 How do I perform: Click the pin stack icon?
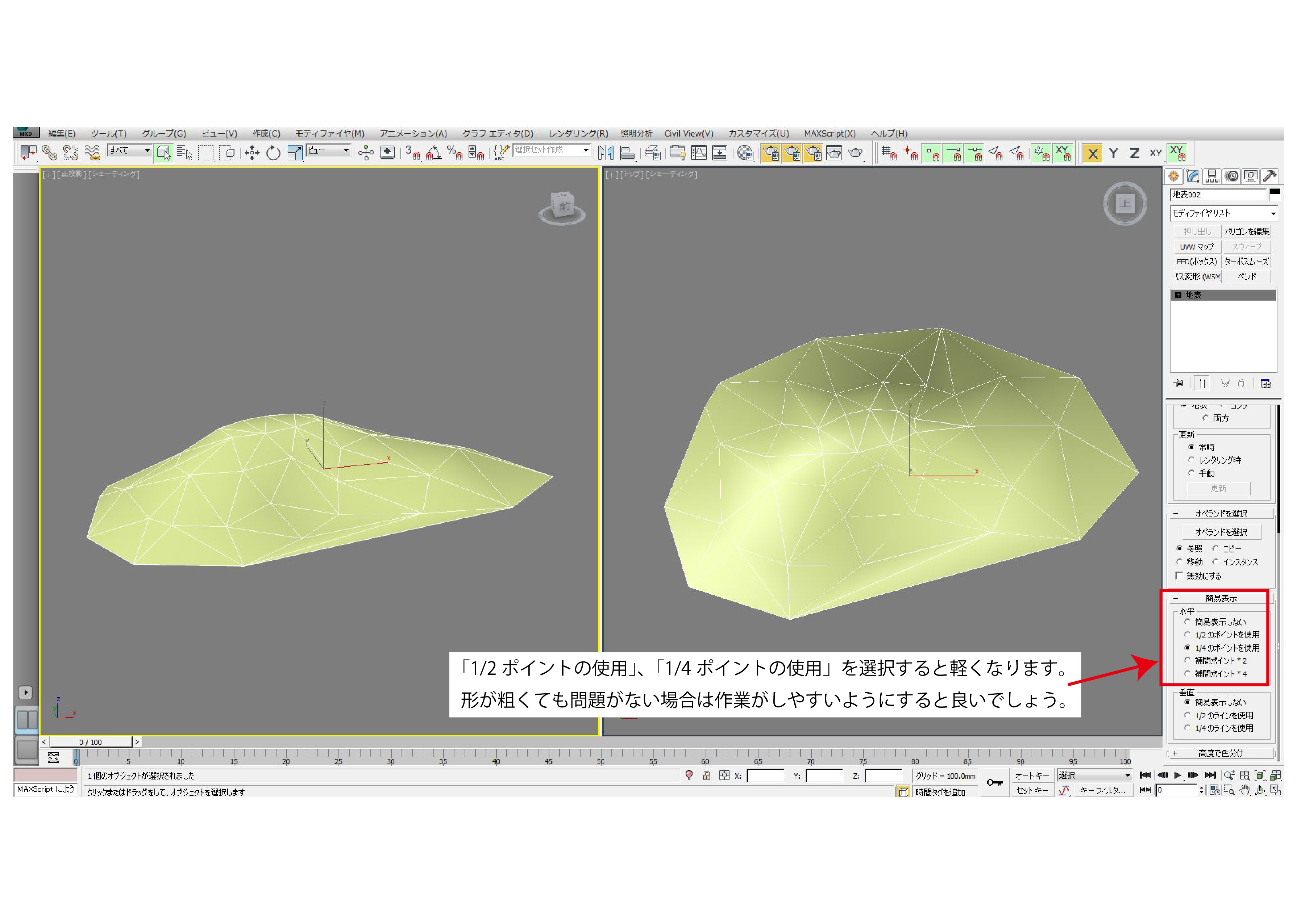1178,384
